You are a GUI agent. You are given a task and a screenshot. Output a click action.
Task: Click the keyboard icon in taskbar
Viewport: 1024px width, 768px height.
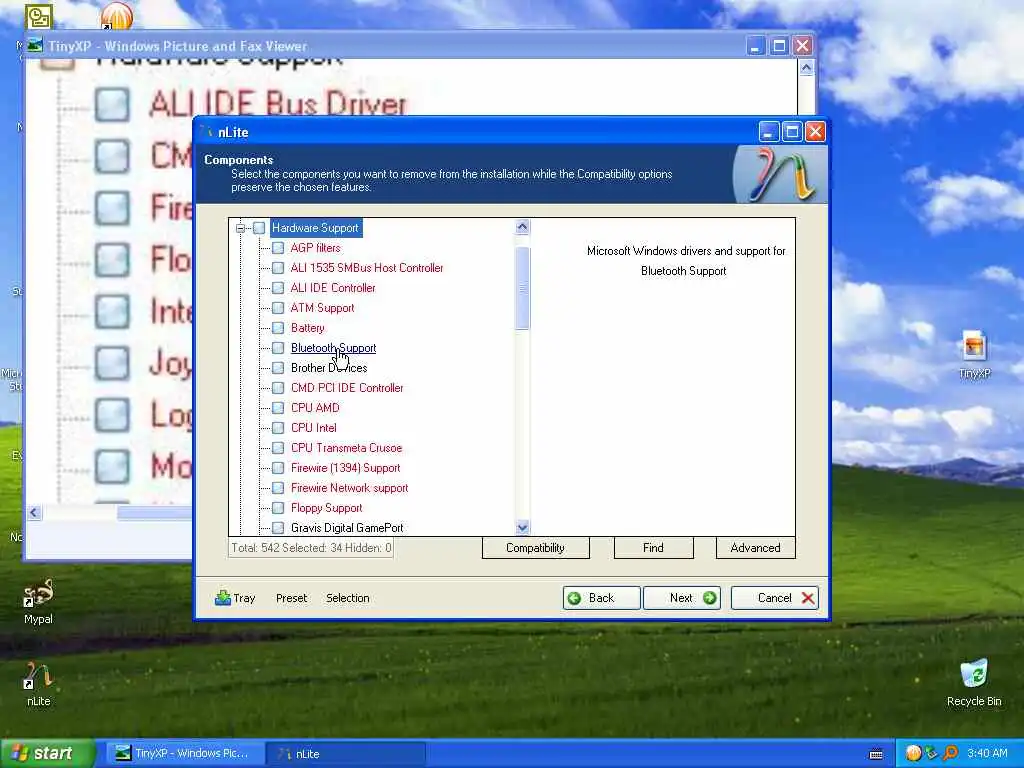click(x=876, y=754)
